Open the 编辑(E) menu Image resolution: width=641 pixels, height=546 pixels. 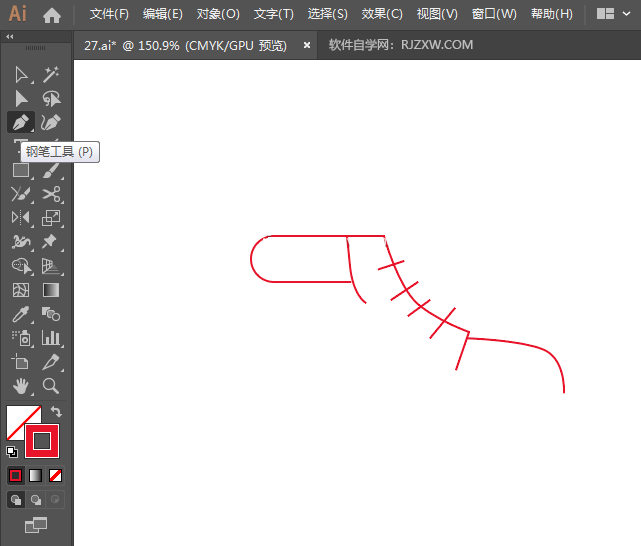click(163, 14)
